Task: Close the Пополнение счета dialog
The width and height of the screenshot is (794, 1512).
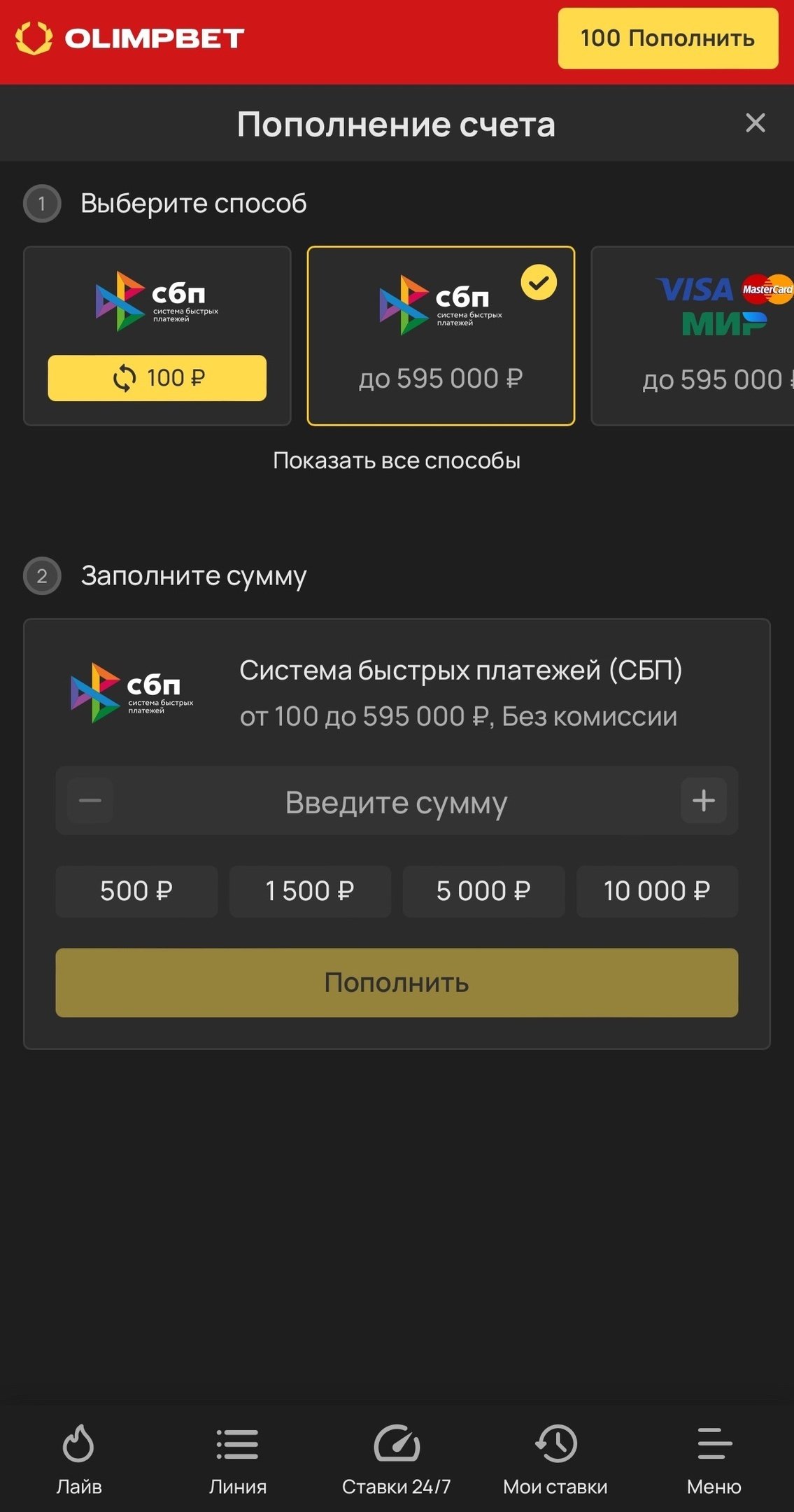Action: tap(756, 123)
